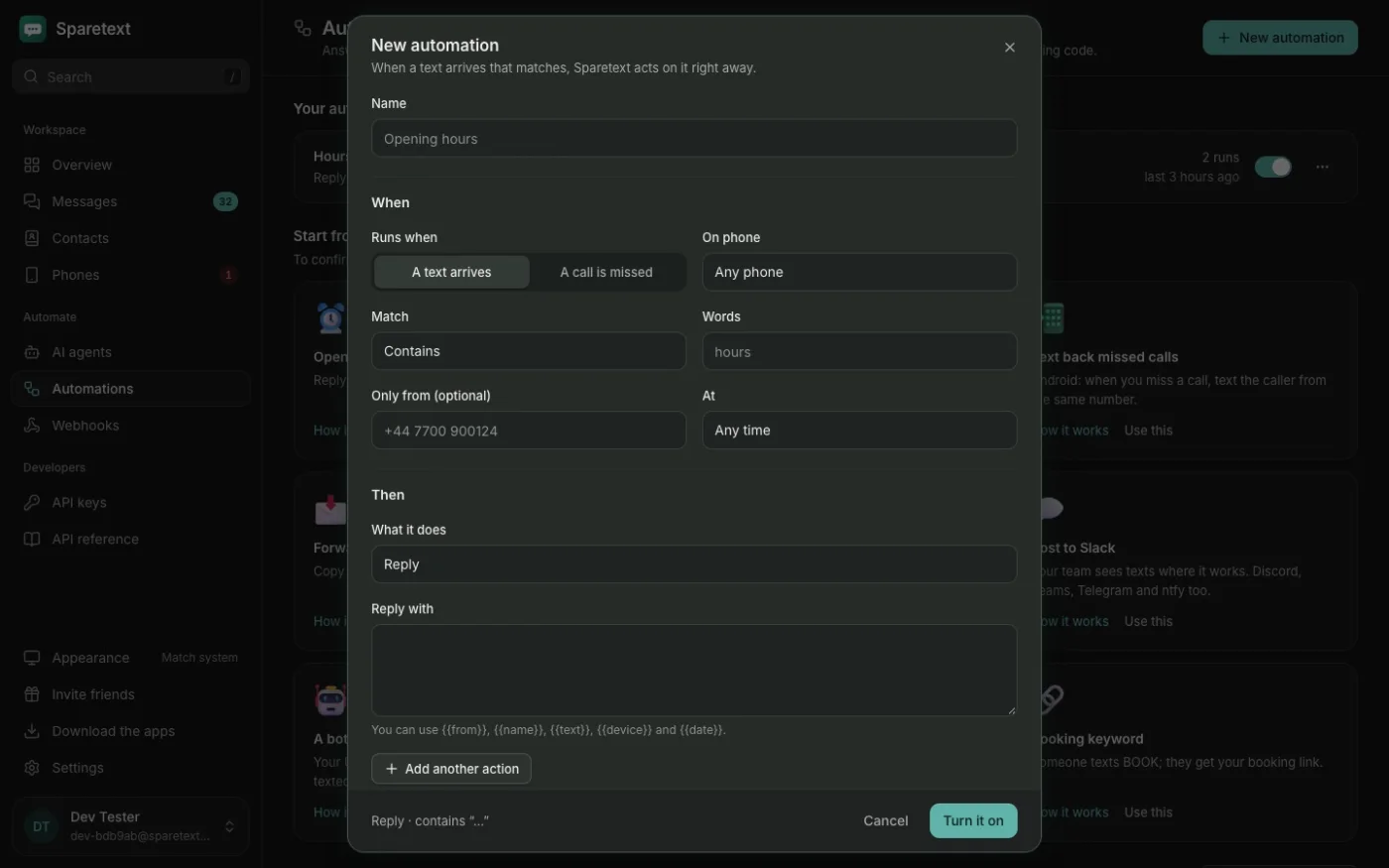Click the search magnifier icon

(x=31, y=76)
